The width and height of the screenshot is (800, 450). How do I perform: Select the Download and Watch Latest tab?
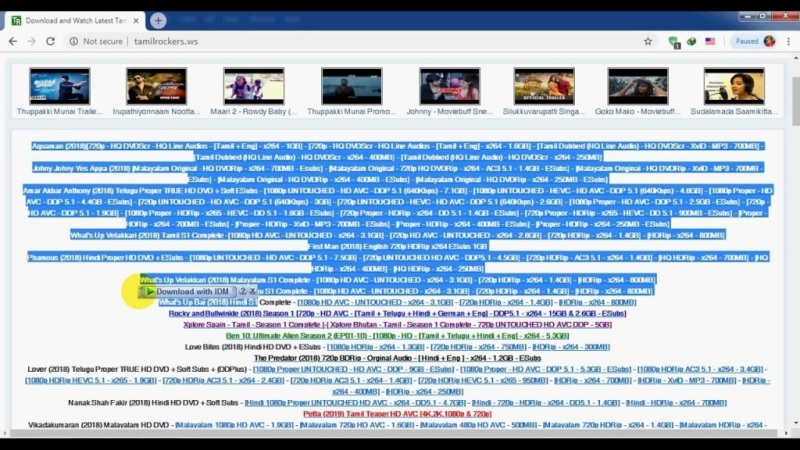tap(74, 20)
